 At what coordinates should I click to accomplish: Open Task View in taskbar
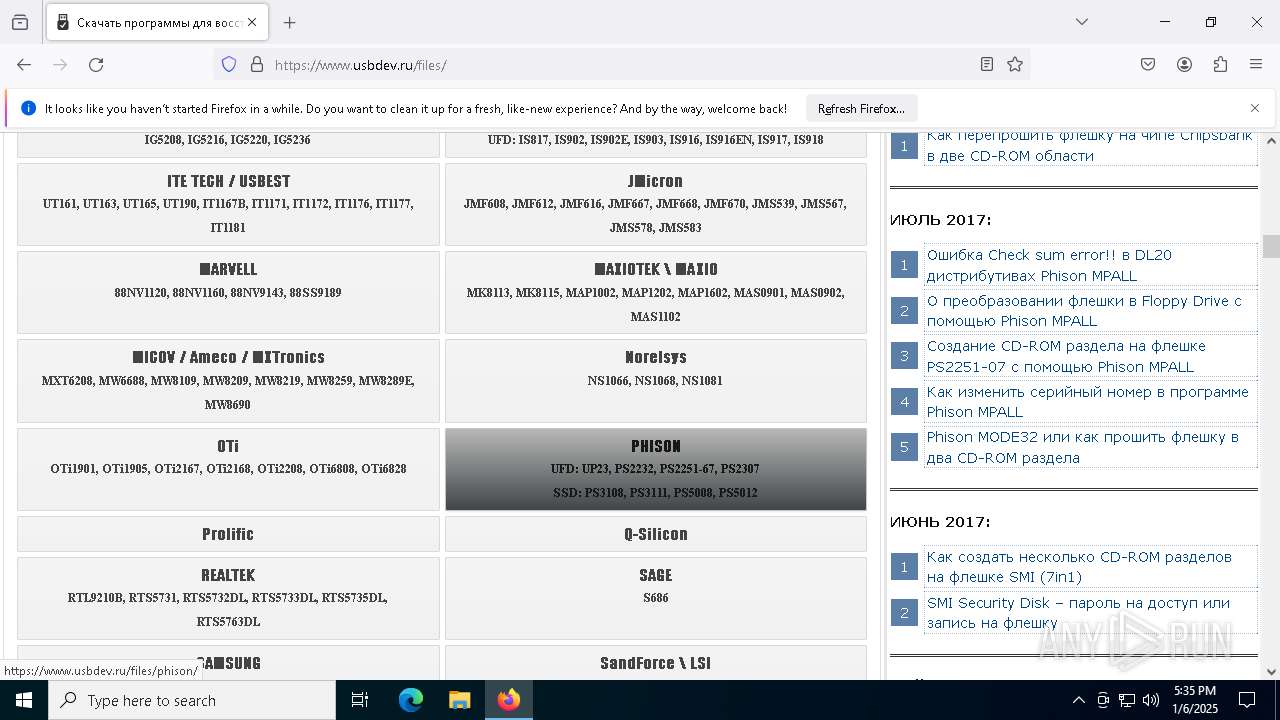[x=360, y=700]
